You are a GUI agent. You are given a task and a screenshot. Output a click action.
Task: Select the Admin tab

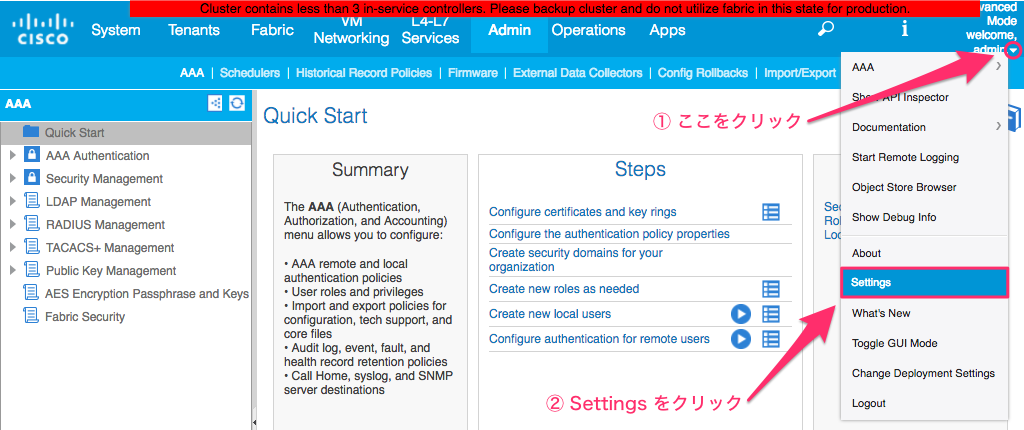[509, 30]
